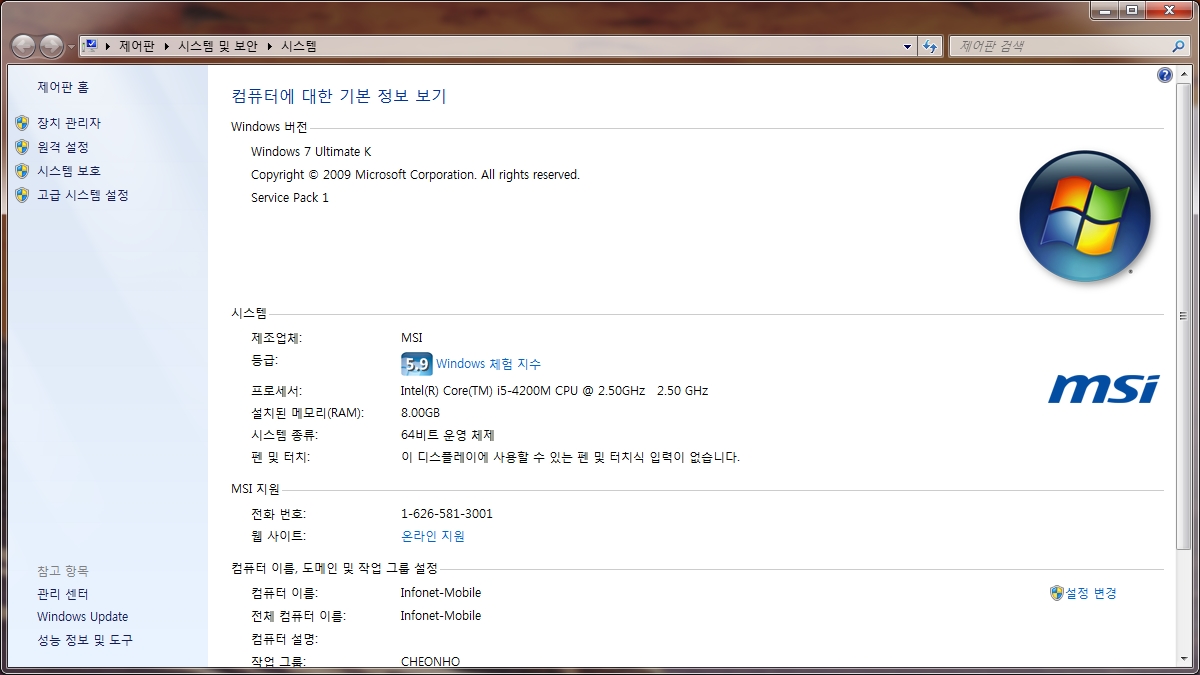Click the 참고 항목 sidebar heading
The width and height of the screenshot is (1200, 675).
point(63,571)
